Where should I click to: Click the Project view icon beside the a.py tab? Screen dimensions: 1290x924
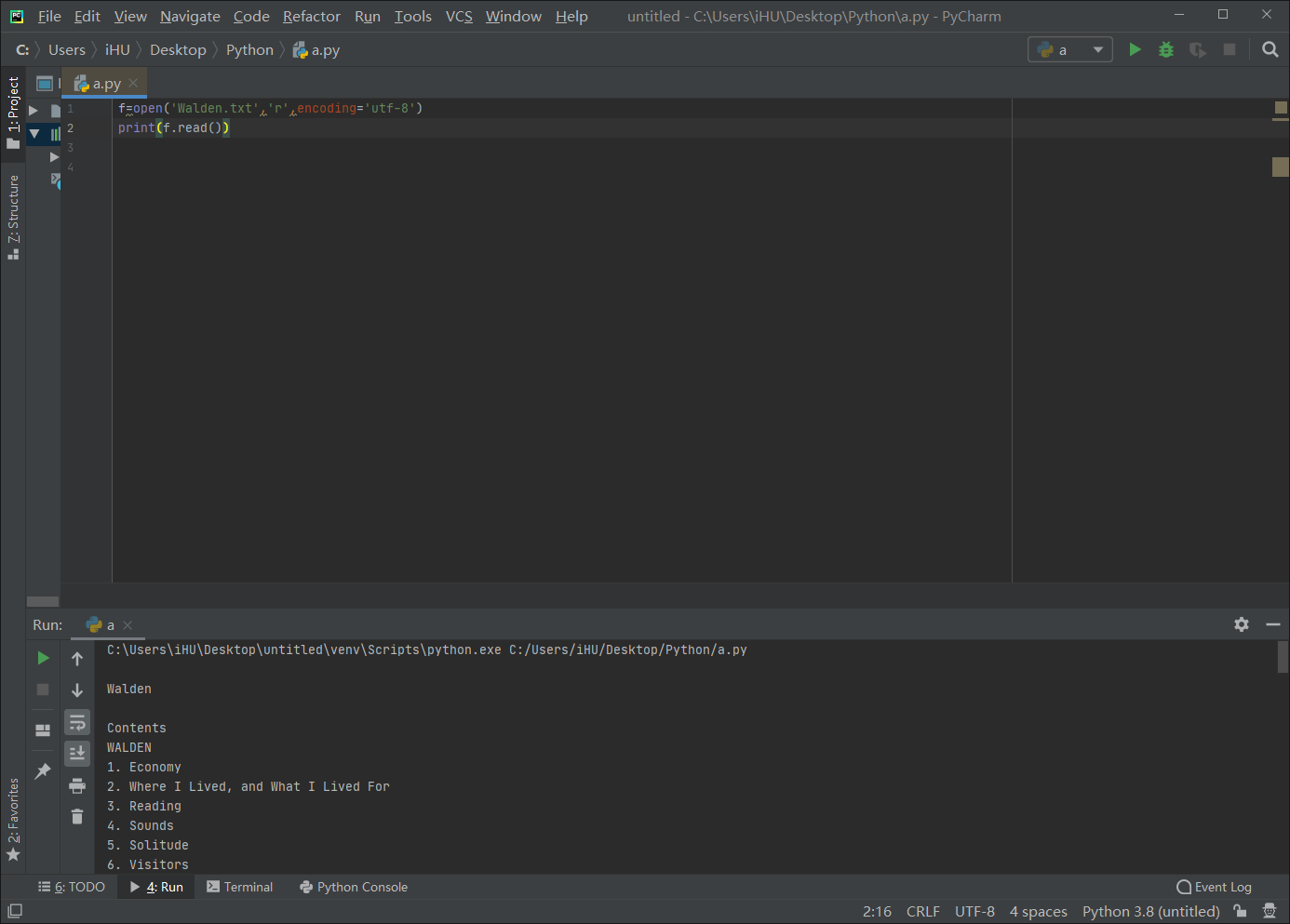(44, 83)
